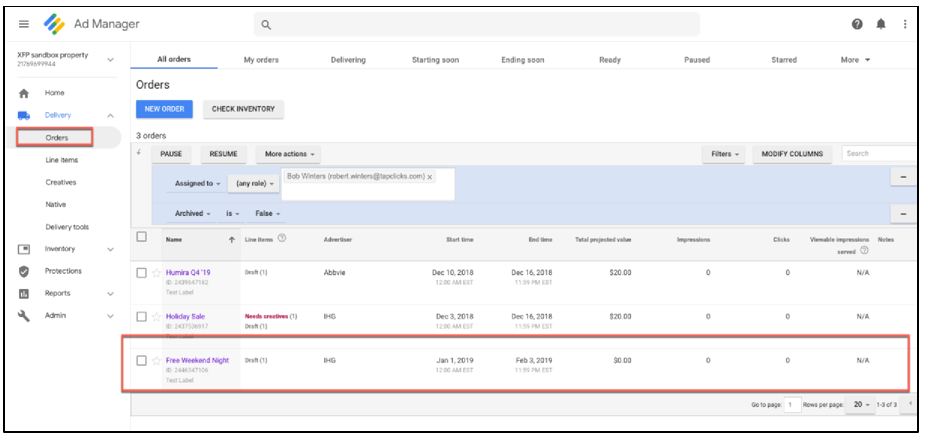The height and width of the screenshot is (441, 927).
Task: Click the Inventory icon in sidebar
Action: click(x=24, y=249)
